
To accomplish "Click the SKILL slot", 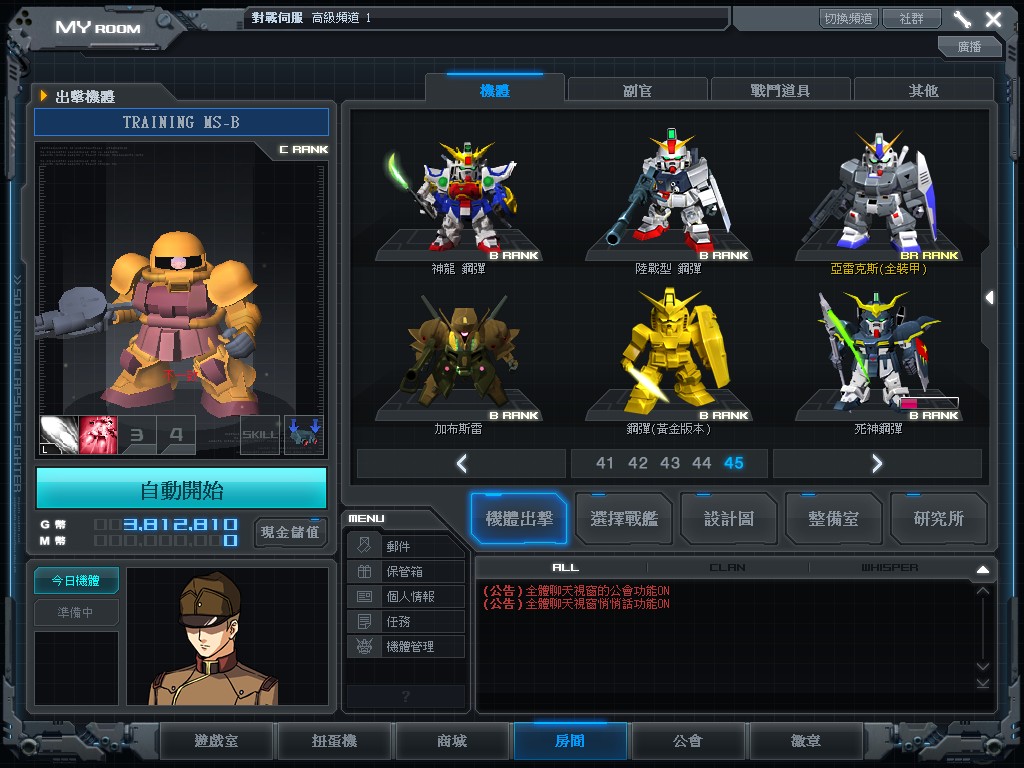I will coord(260,435).
